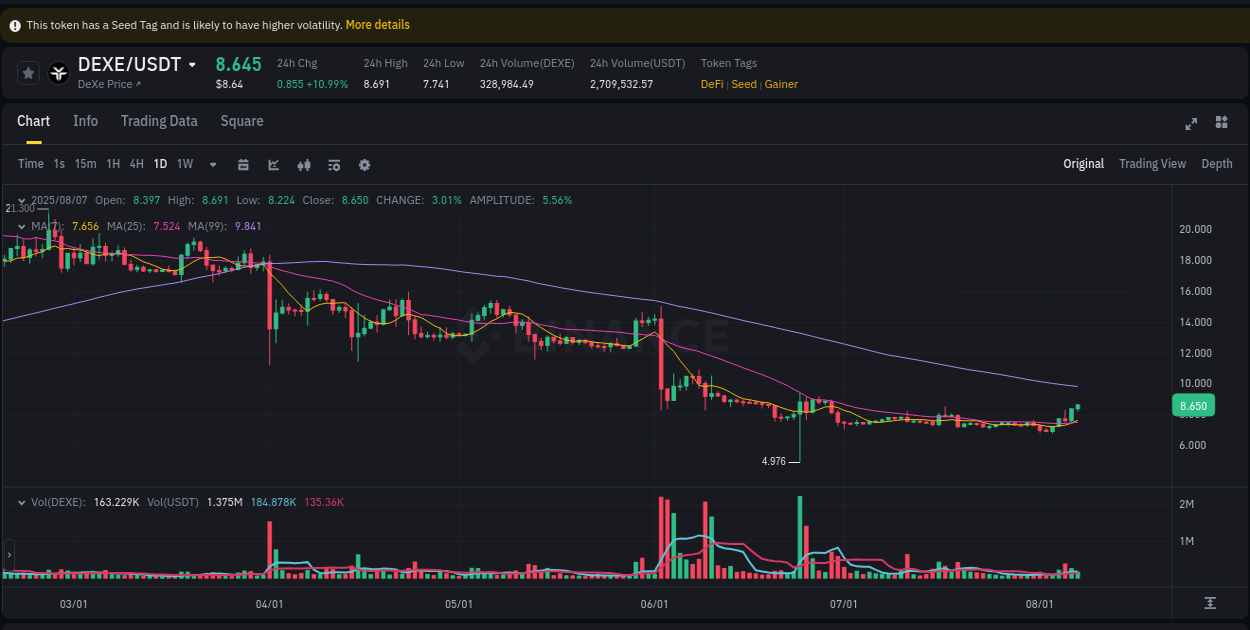Open the More details link
The width and height of the screenshot is (1250, 630).
(x=377, y=24)
